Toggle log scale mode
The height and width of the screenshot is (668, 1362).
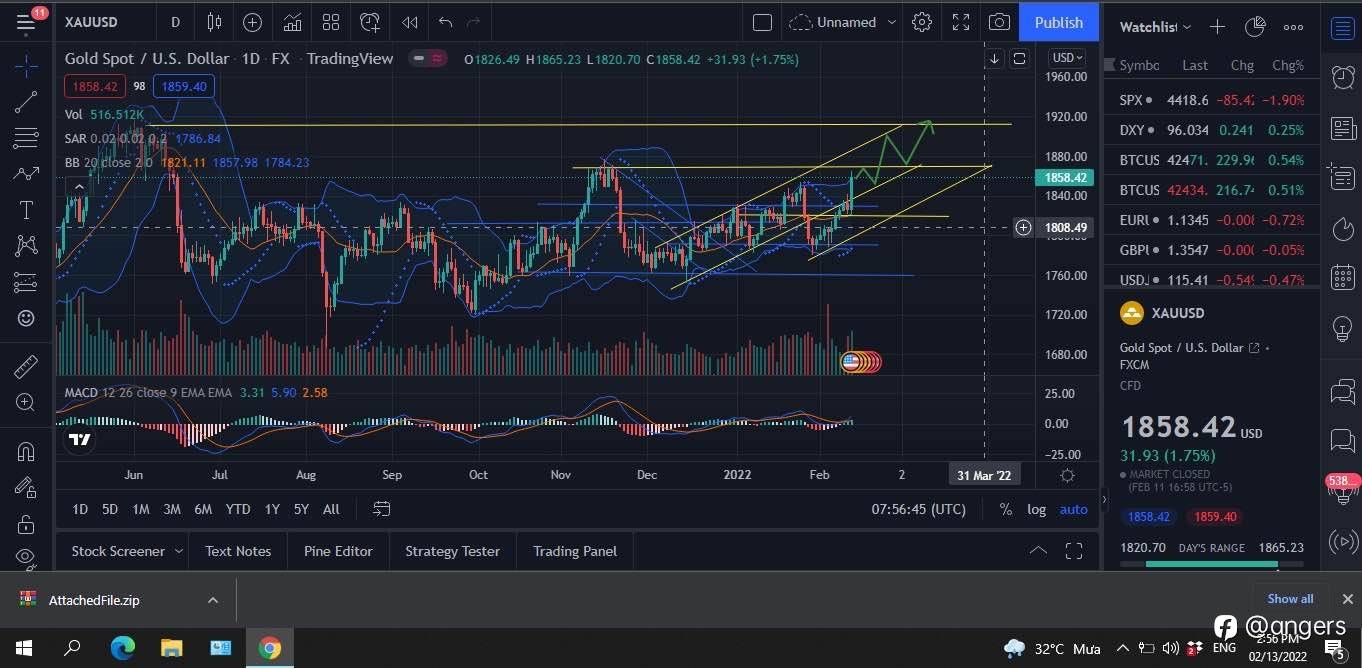coord(1037,509)
